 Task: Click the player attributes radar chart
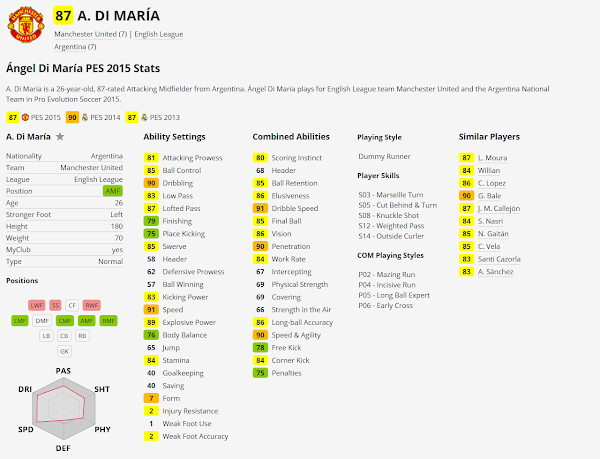pyautogui.click(x=63, y=410)
